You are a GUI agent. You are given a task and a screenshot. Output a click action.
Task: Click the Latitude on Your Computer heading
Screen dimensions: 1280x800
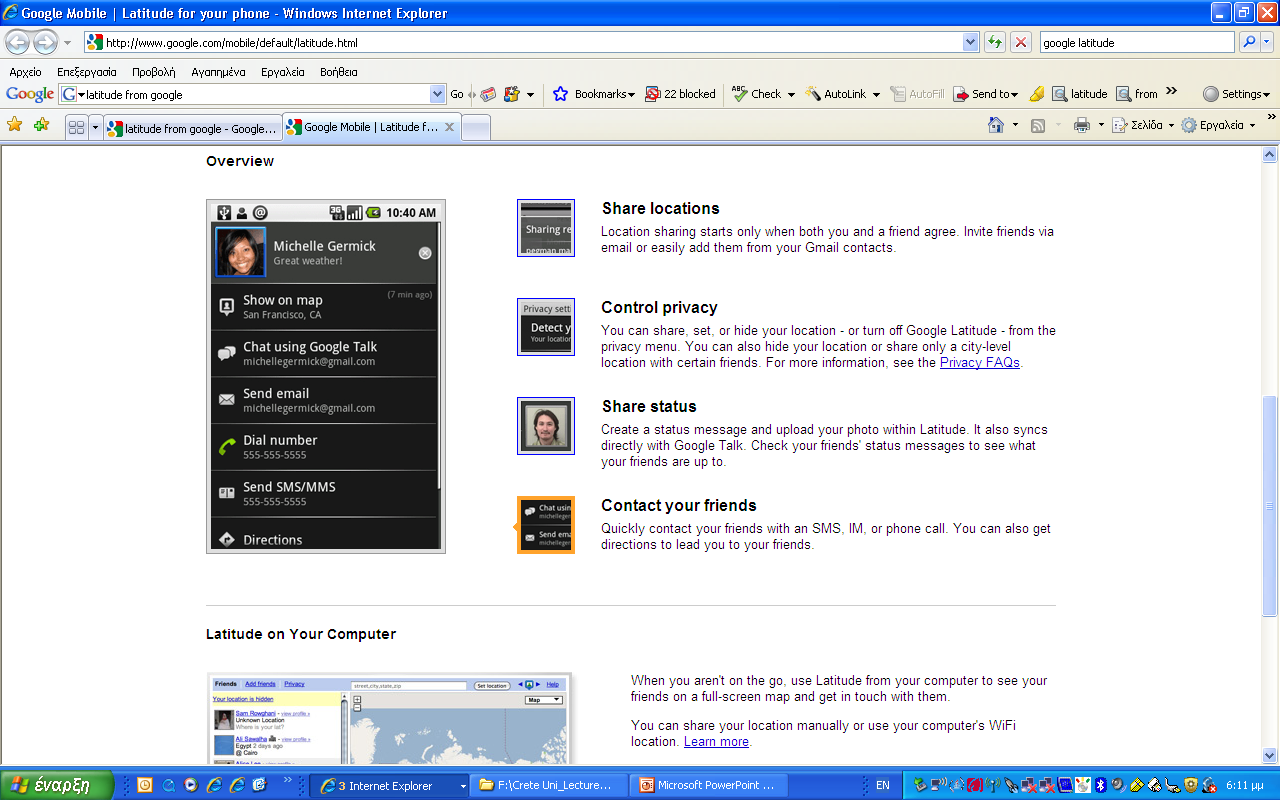click(x=301, y=634)
